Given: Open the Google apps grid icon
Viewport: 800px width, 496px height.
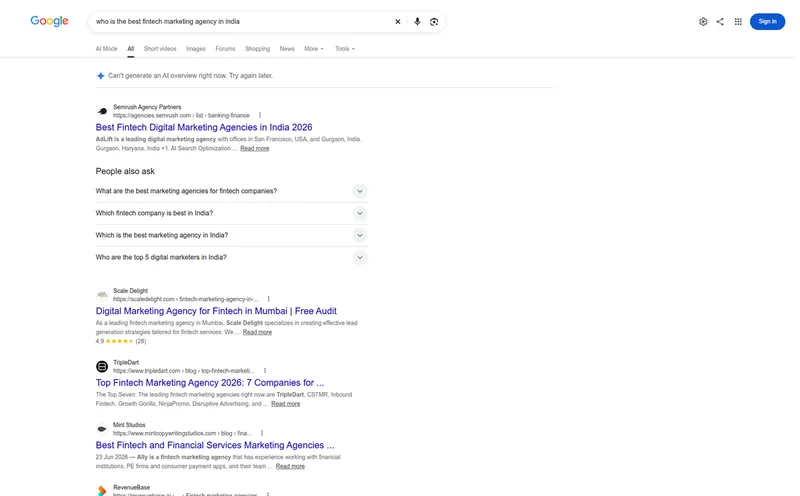Looking at the screenshot, I should coord(738,21).
